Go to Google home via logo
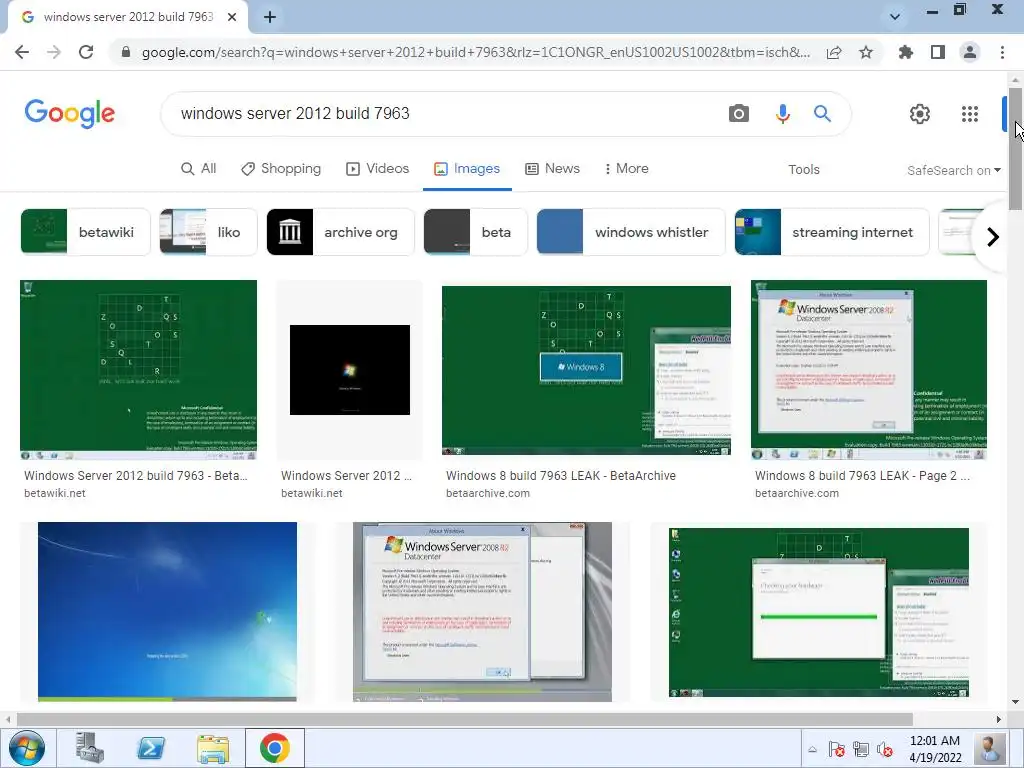 (x=70, y=114)
